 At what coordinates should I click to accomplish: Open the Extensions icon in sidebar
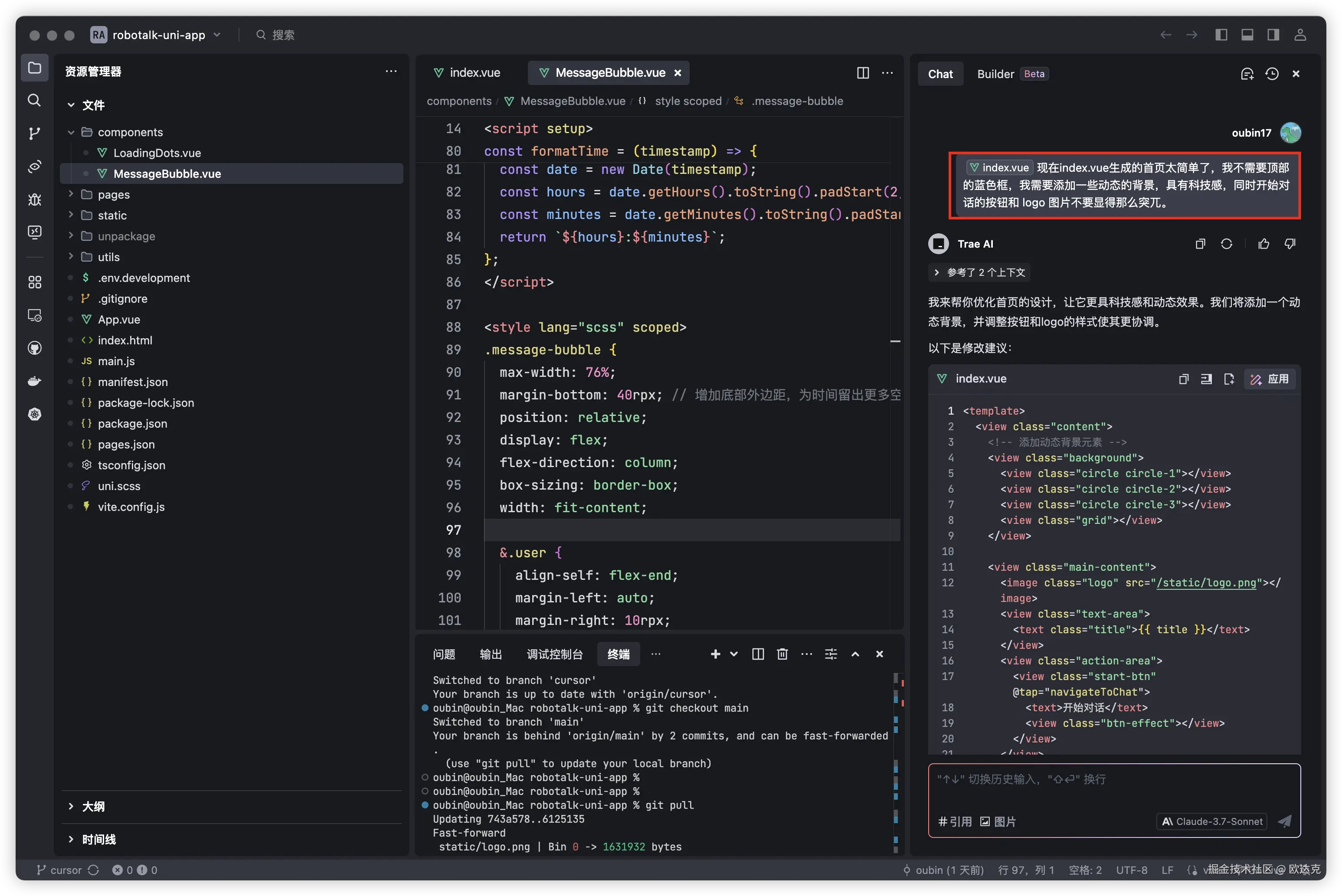tap(34, 282)
